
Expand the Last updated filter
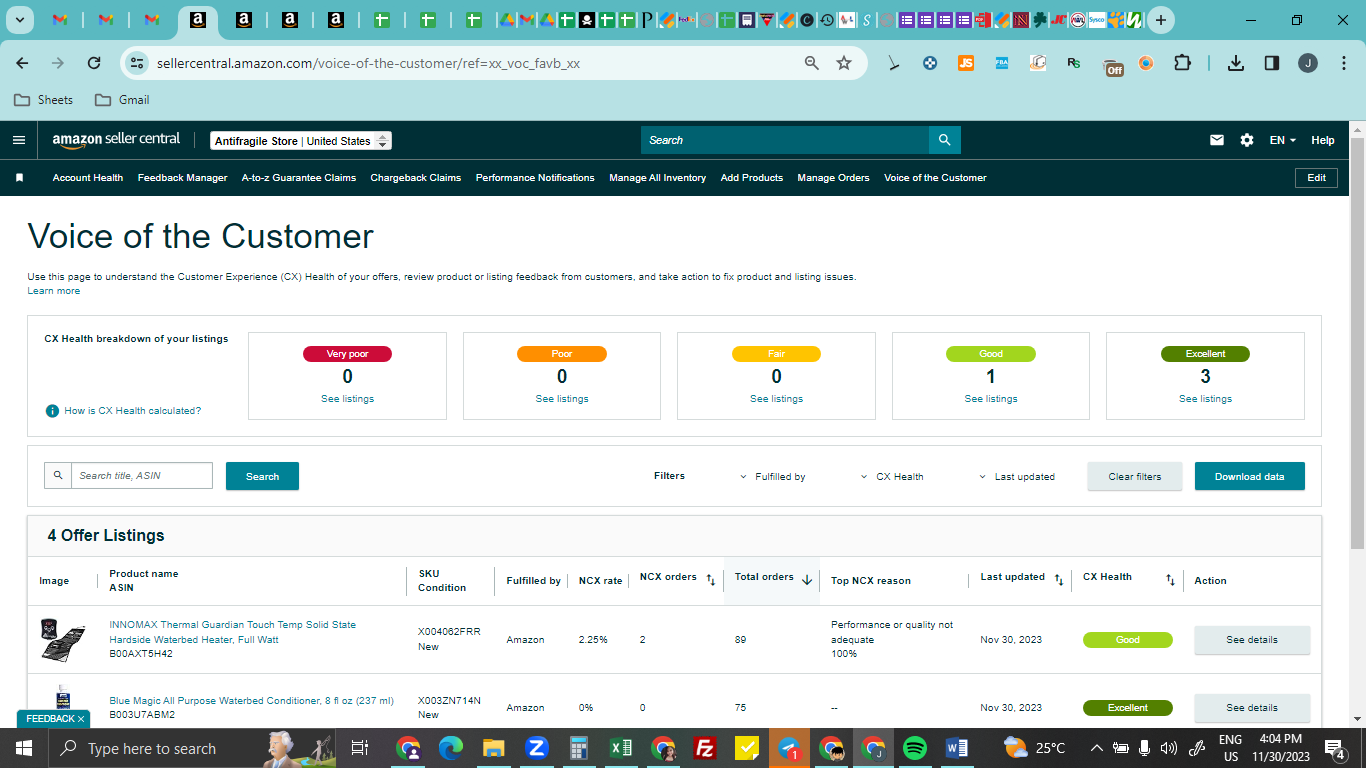tap(1017, 477)
